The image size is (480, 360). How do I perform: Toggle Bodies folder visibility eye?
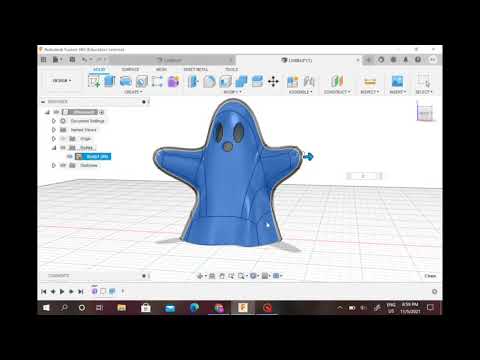pyautogui.click(x=63, y=147)
